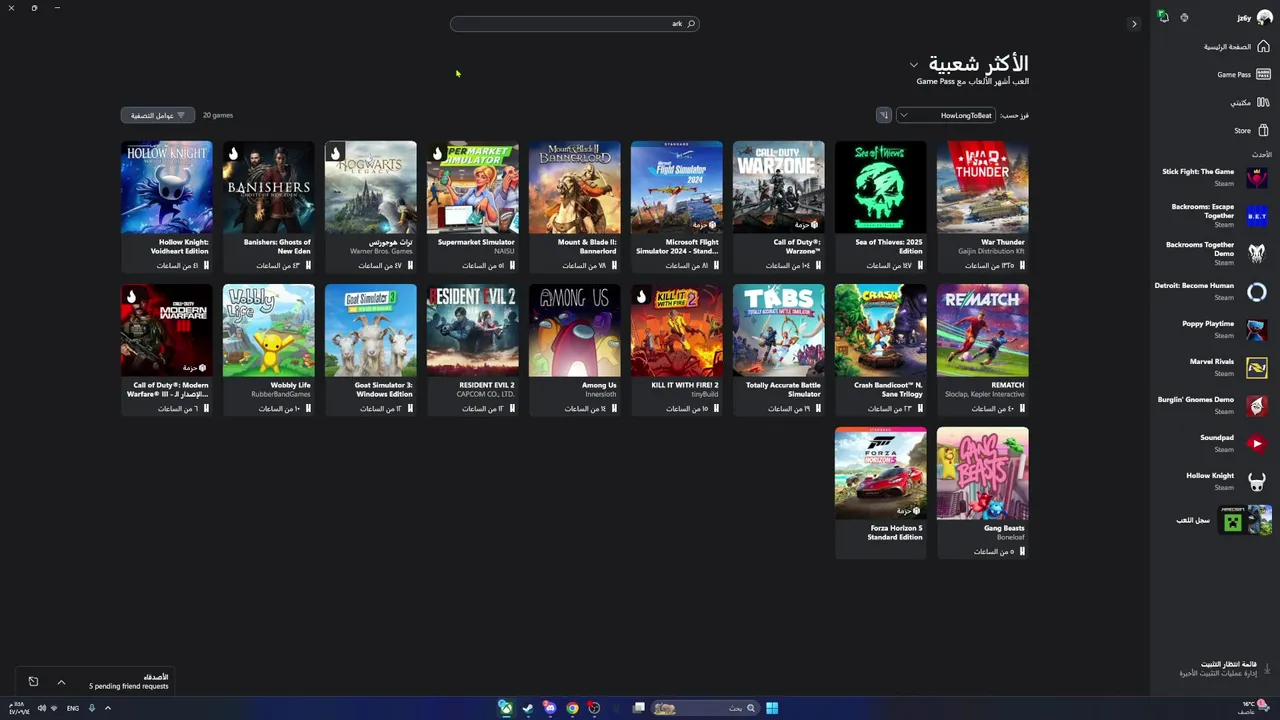Image resolution: width=1280 pixels, height=720 pixels.
Task: Click the taskbar search box بحث
Action: point(704,708)
